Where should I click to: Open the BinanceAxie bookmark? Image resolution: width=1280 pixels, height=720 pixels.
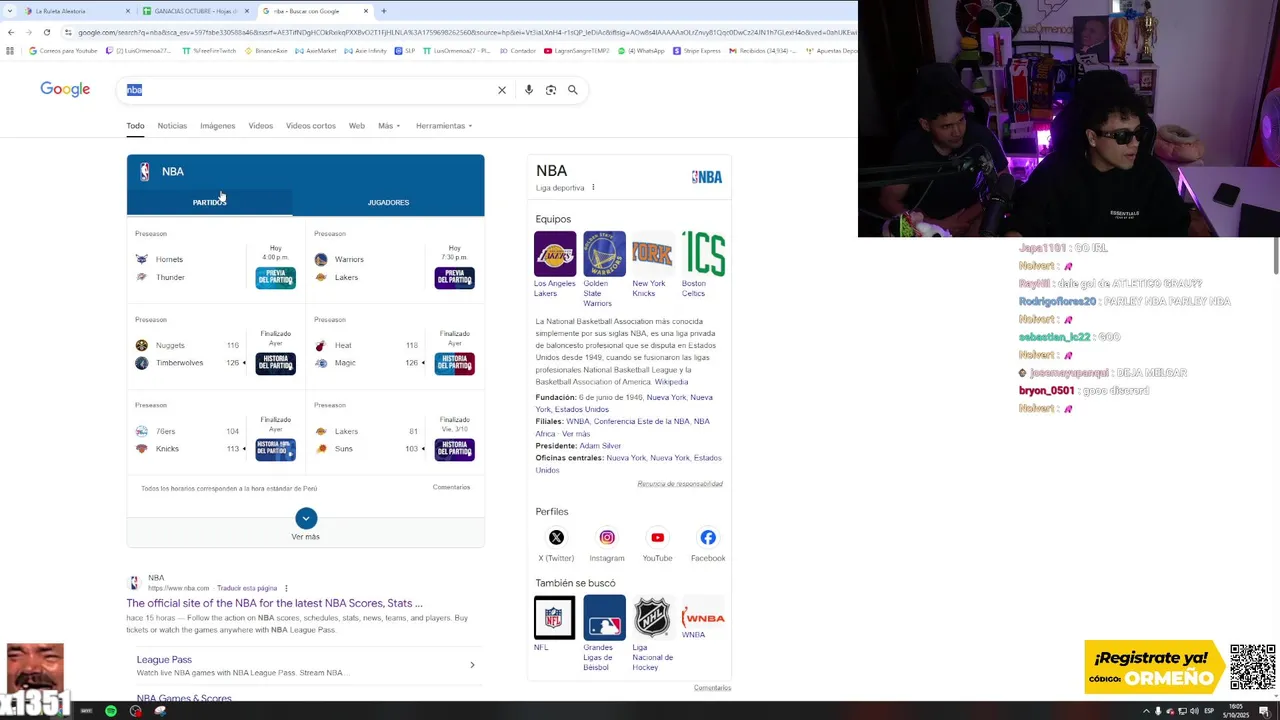pyautogui.click(x=265, y=51)
